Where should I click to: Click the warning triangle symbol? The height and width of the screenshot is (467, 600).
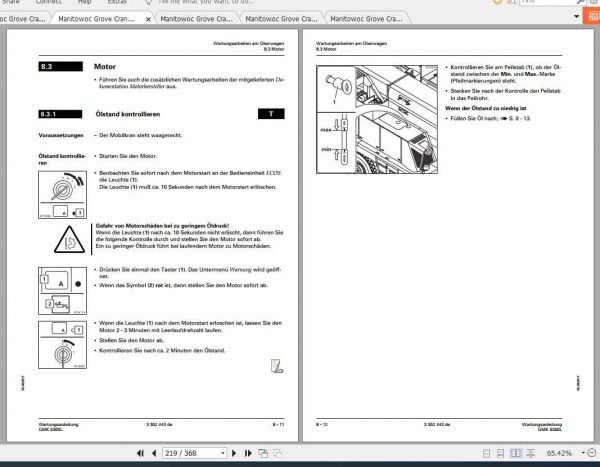[x=69, y=240]
